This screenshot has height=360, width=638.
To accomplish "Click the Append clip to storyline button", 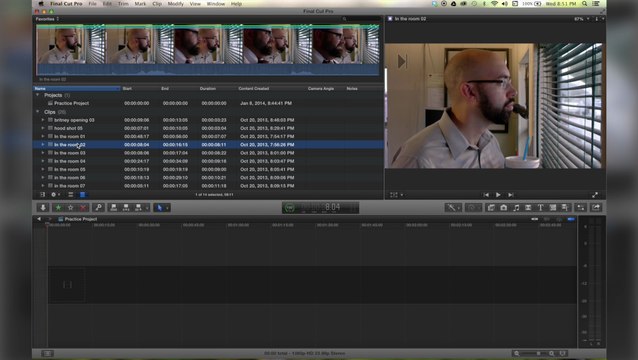I will 138,207.
